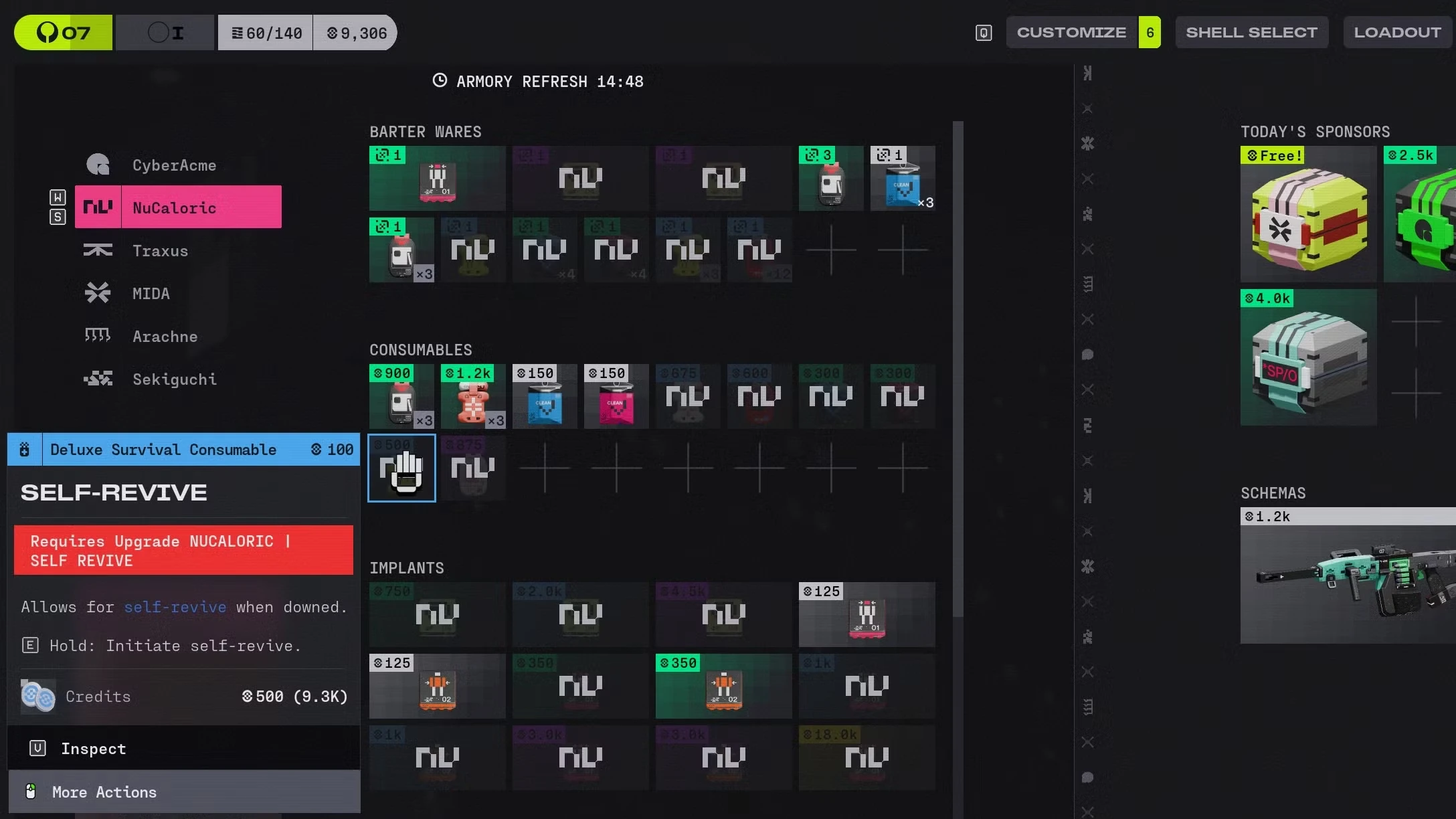
Task: Select the 125 credit implant 01
Action: tap(867, 614)
